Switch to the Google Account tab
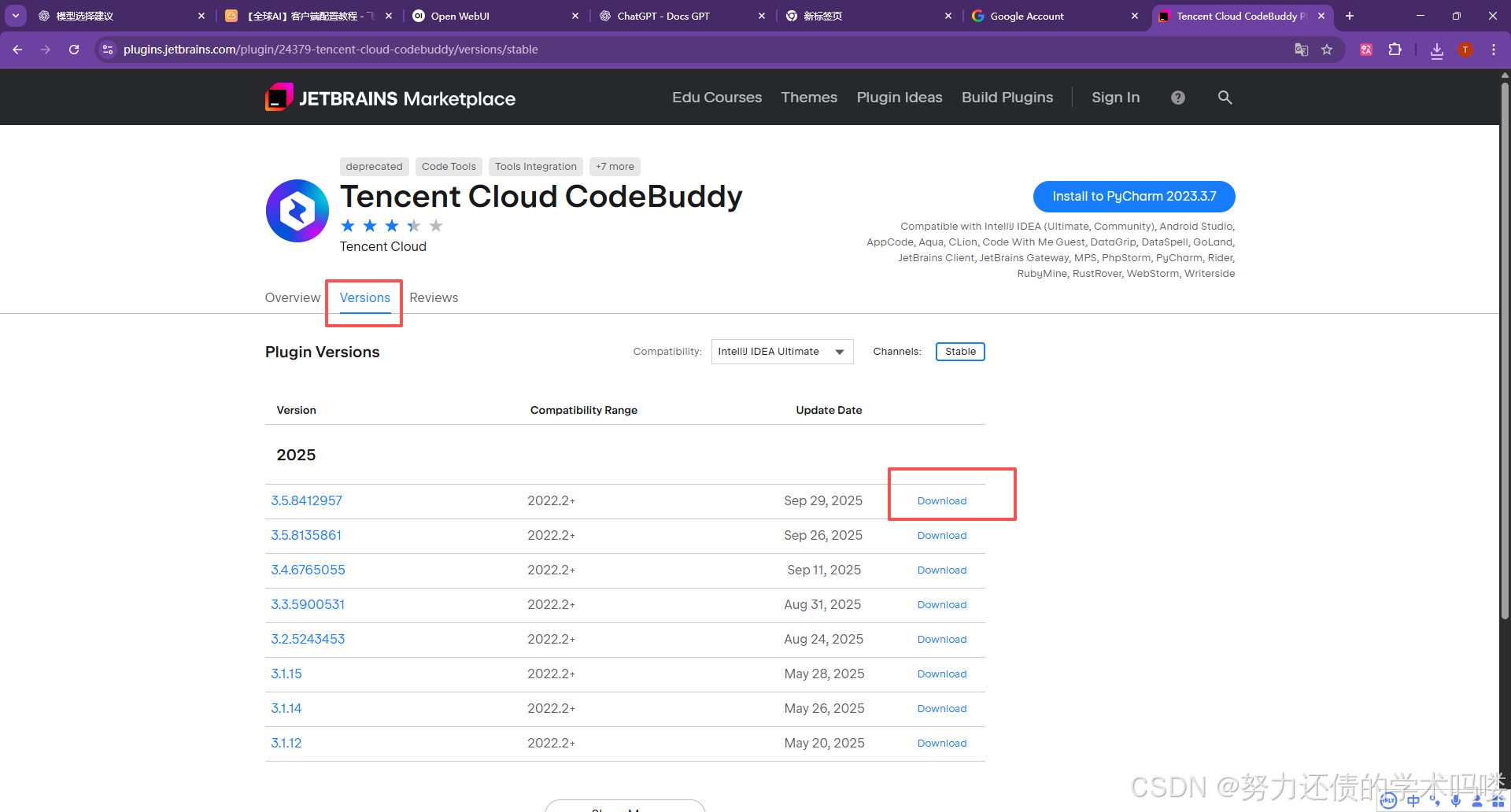1511x812 pixels. pos(1055,16)
